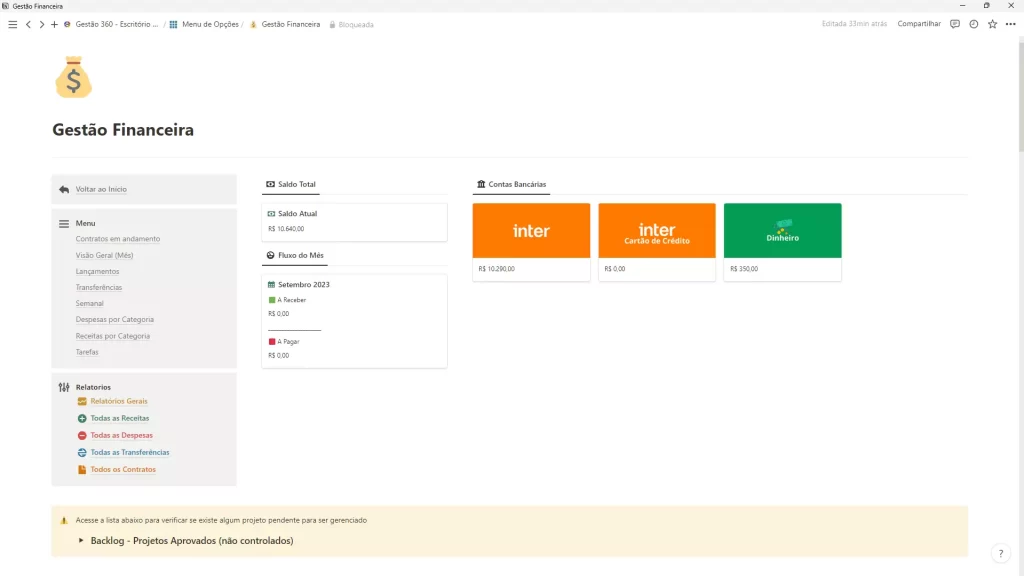Open Relatórios Gerais link

click(x=119, y=402)
